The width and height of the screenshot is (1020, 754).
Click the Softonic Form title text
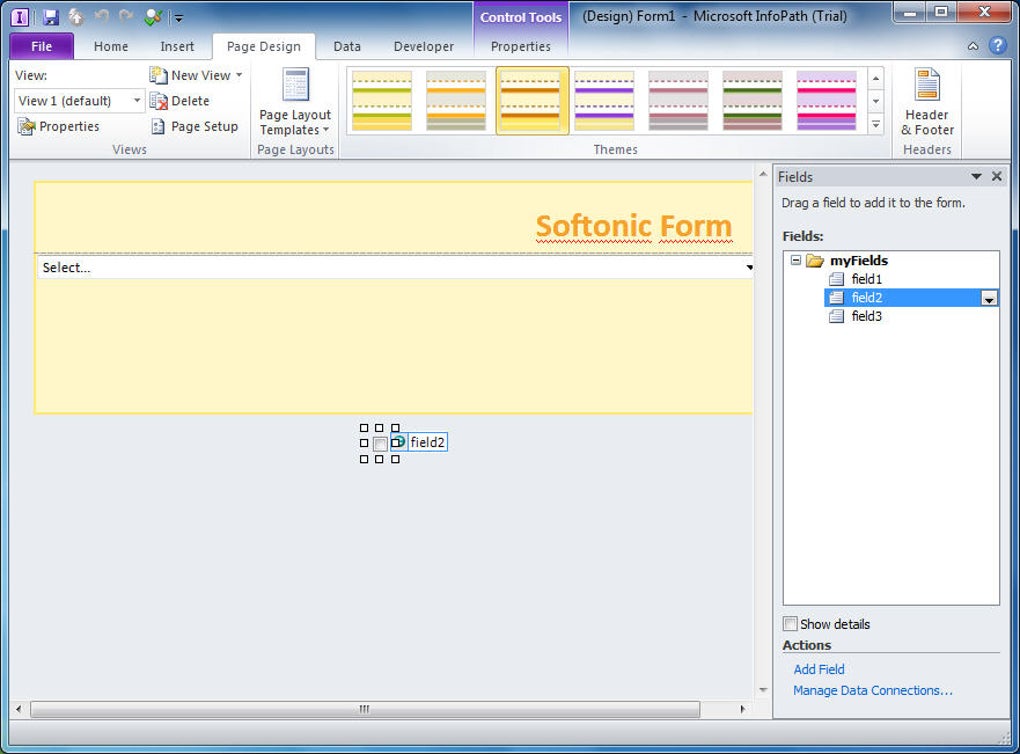634,226
